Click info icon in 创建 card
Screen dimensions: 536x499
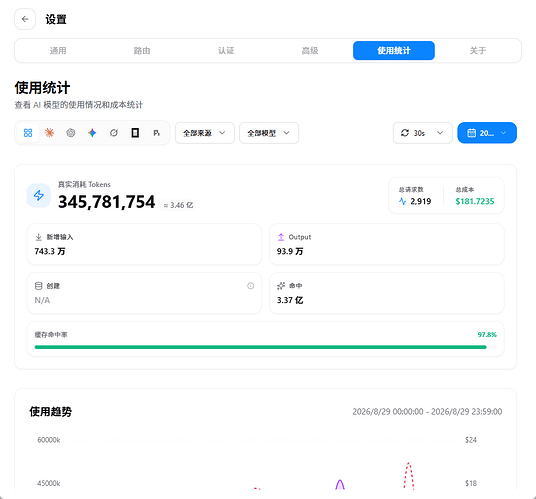pos(251,286)
